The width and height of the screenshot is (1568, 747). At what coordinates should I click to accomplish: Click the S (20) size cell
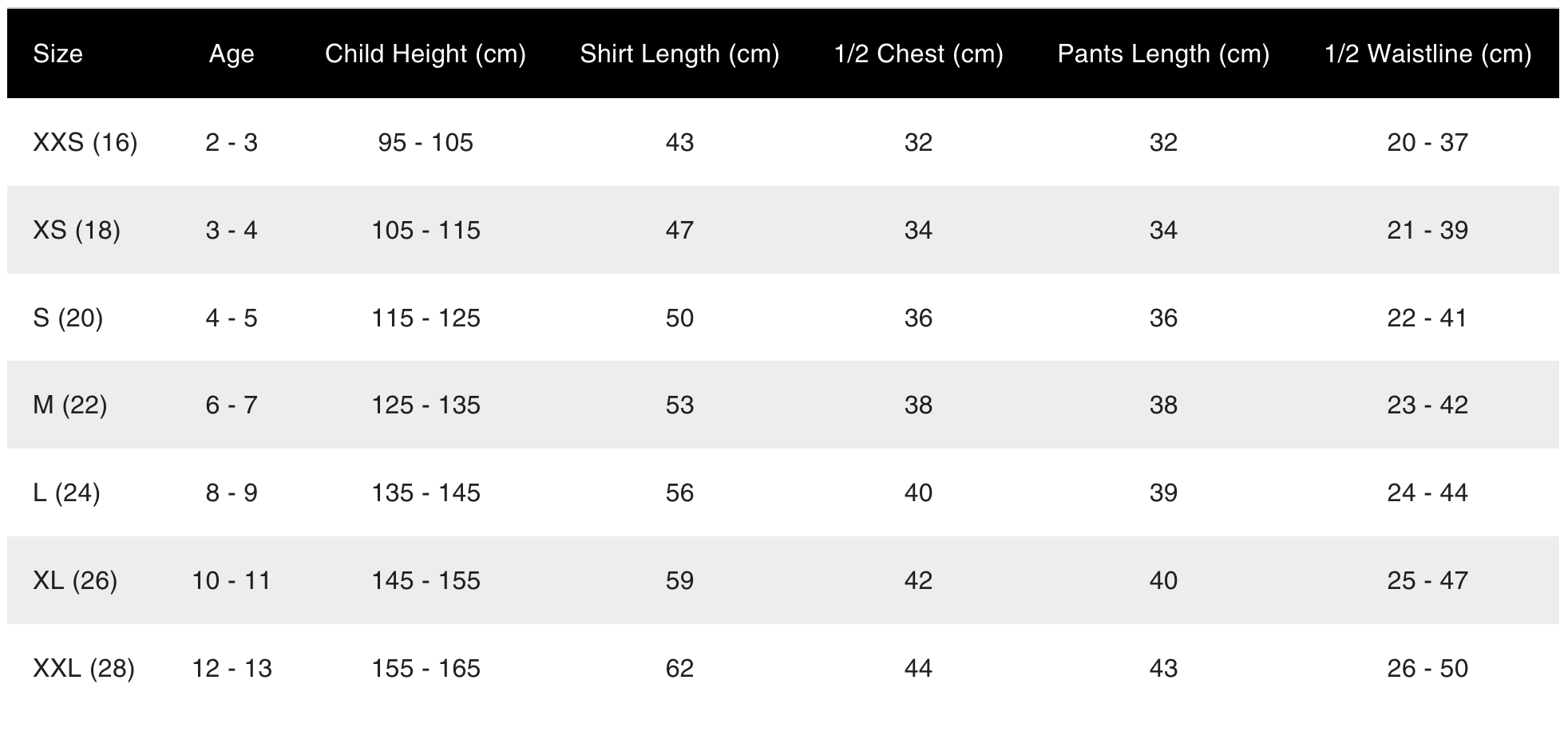click(x=68, y=318)
